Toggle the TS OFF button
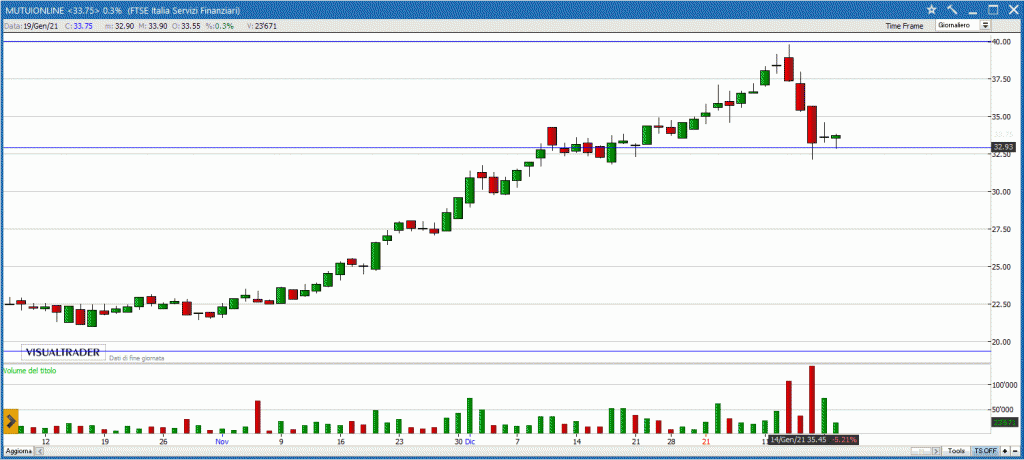The image size is (1024, 460). coord(985,451)
